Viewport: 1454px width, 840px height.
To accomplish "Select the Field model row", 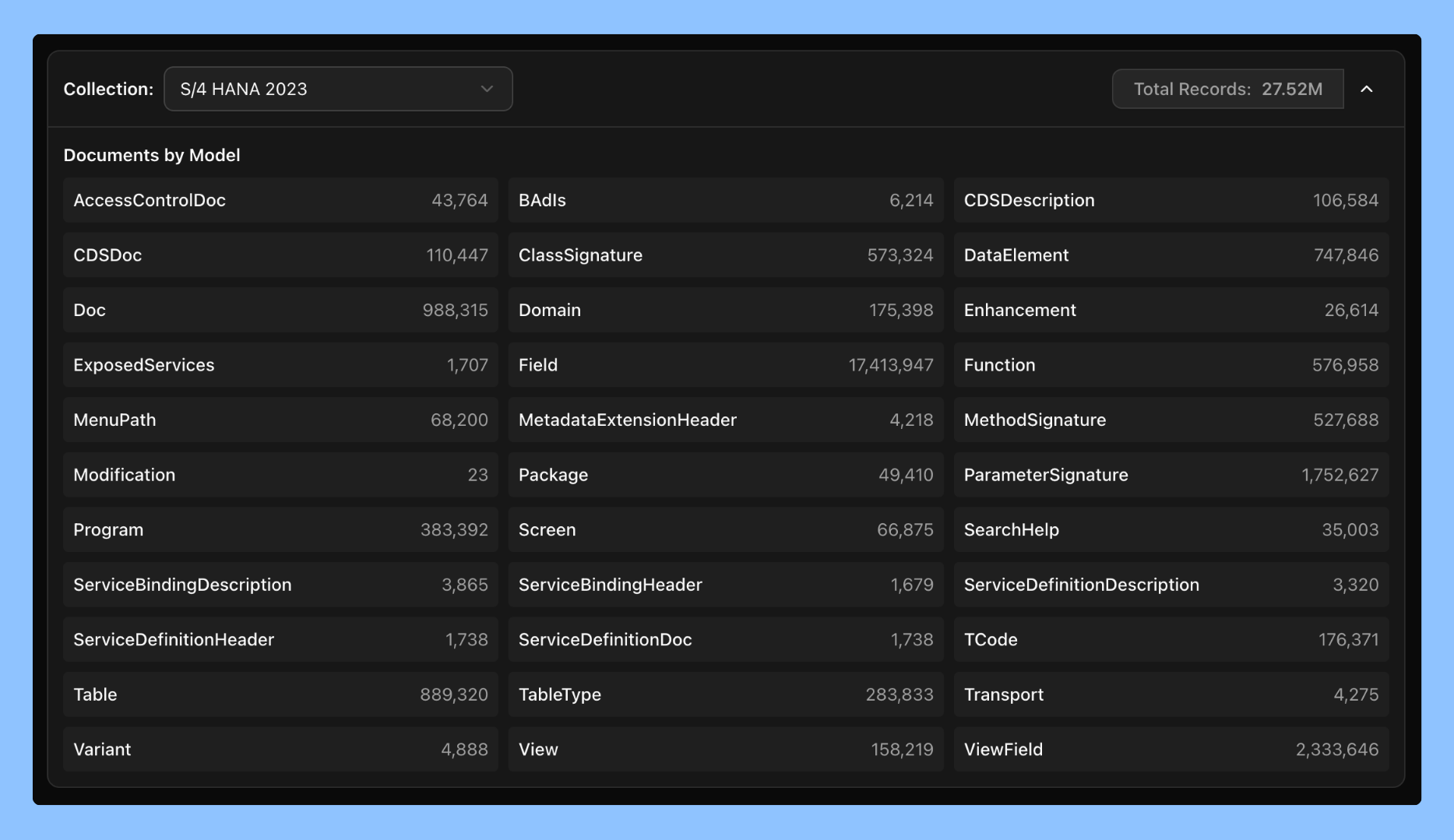I will pyautogui.click(x=726, y=364).
